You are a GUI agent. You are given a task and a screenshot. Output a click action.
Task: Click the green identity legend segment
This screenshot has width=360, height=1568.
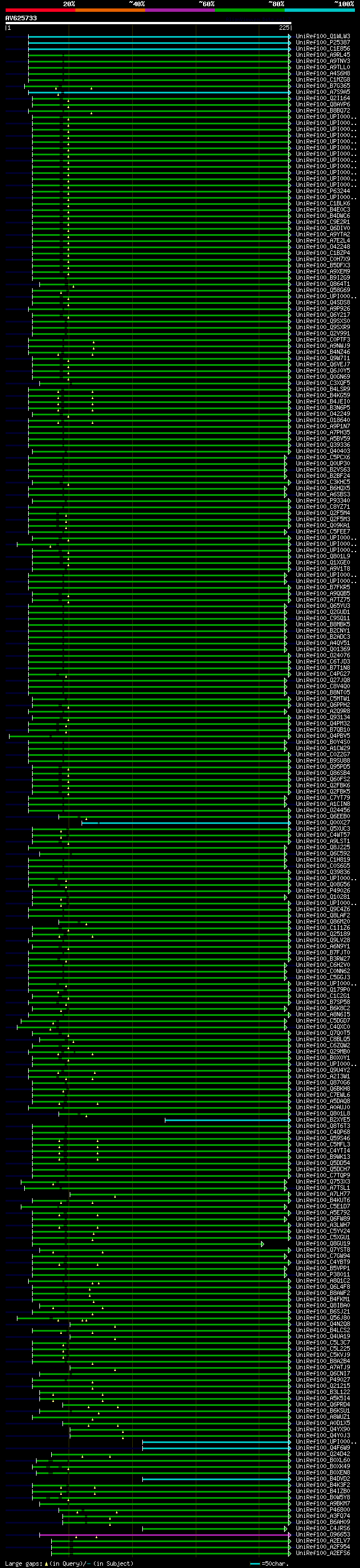pos(250,10)
